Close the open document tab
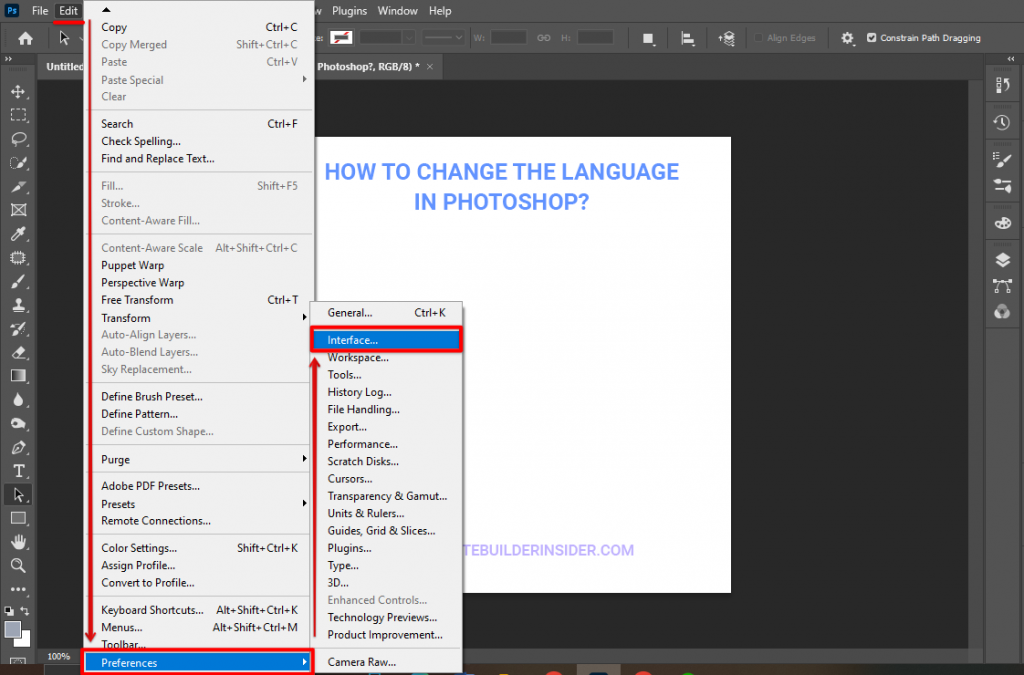Viewport: 1024px width, 675px height. [430, 66]
